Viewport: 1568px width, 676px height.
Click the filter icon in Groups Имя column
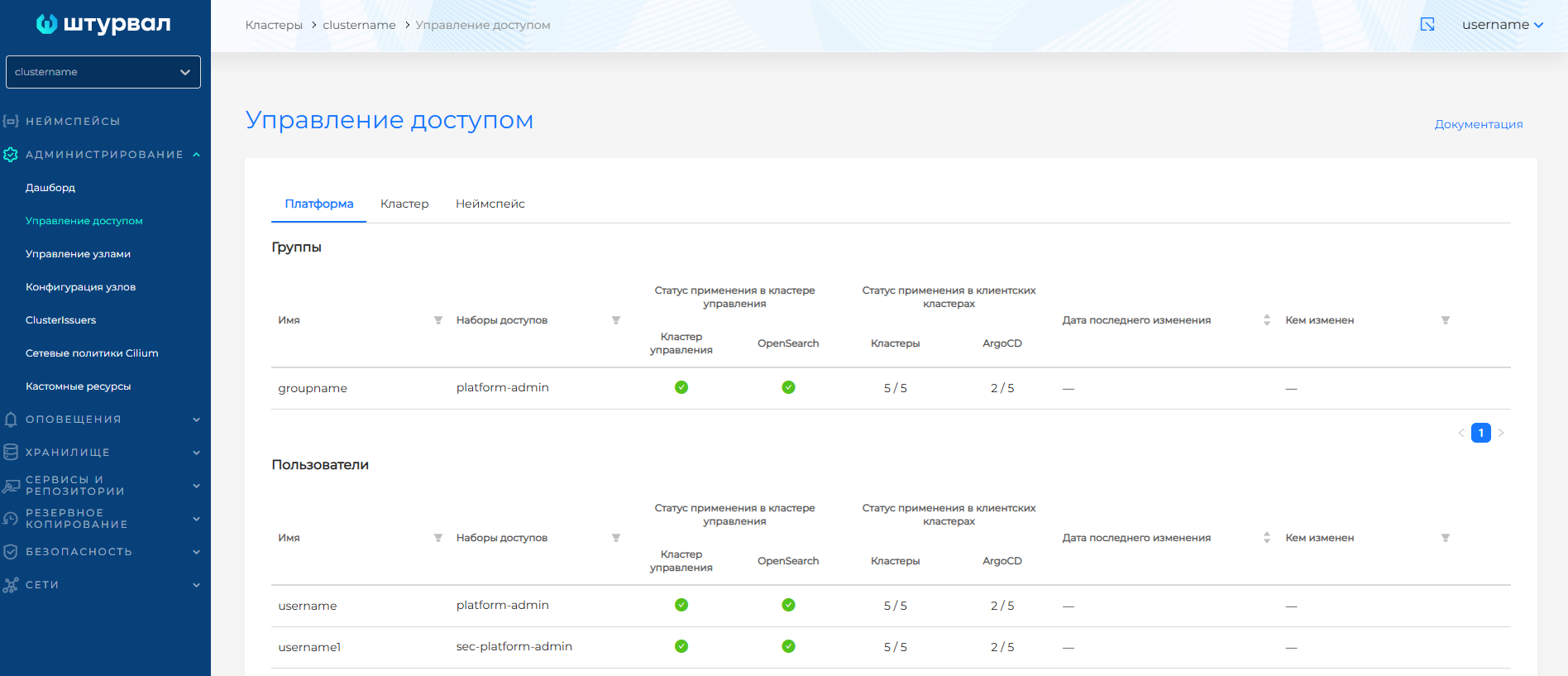click(x=438, y=320)
